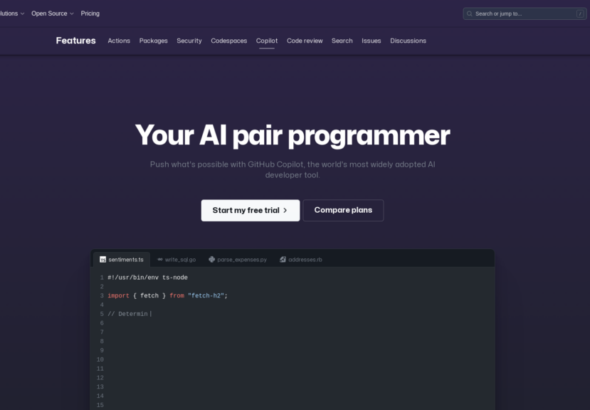This screenshot has height=410, width=590.
Task: Open the Code review feature page
Action: point(304,41)
